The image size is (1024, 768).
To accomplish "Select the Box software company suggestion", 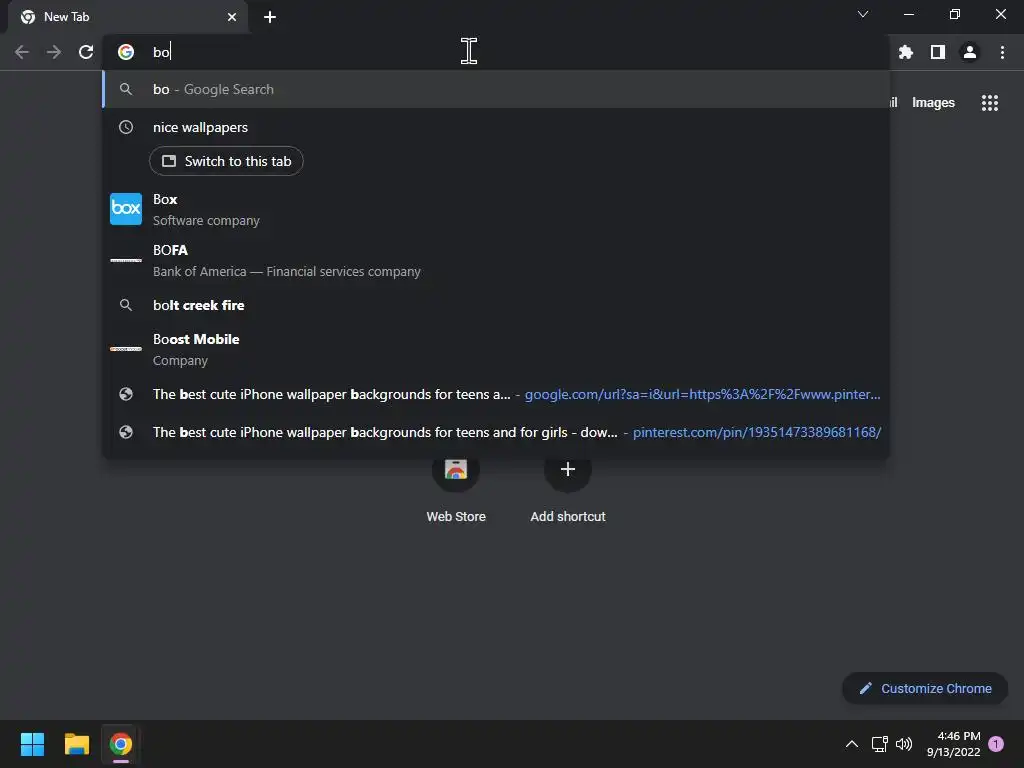I will click(496, 210).
